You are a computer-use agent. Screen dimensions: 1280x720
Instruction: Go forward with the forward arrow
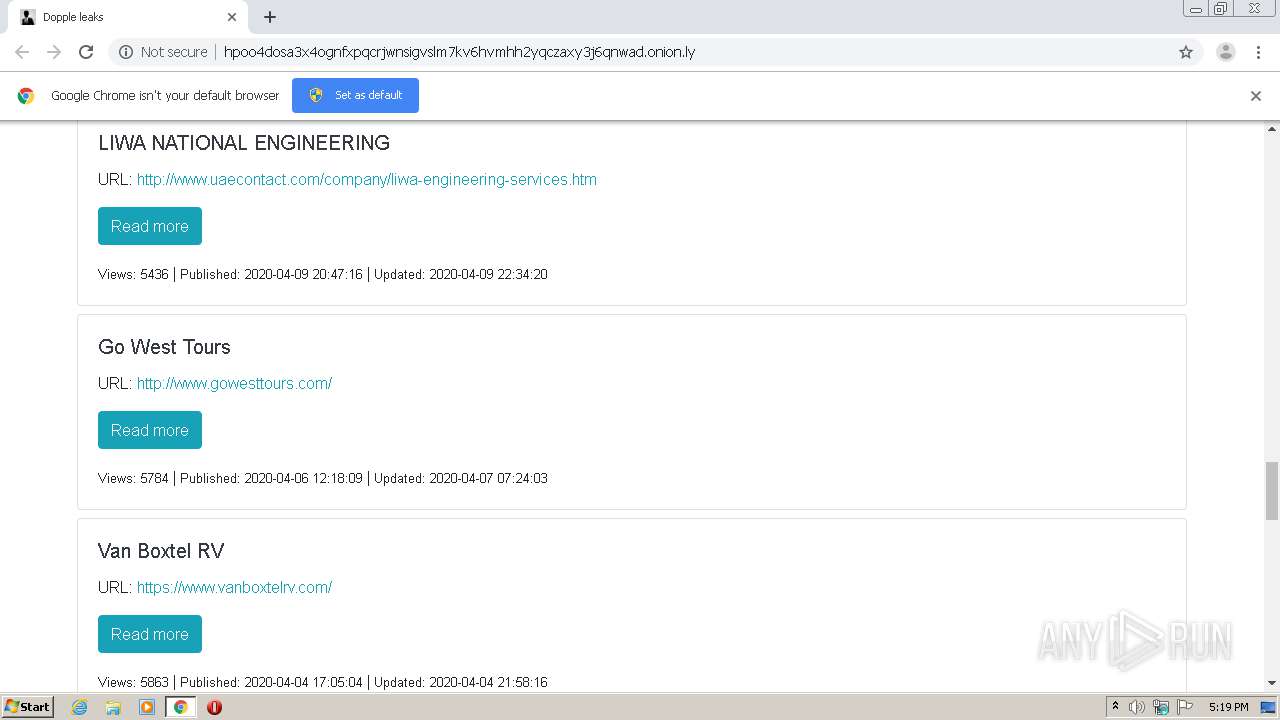tap(54, 52)
